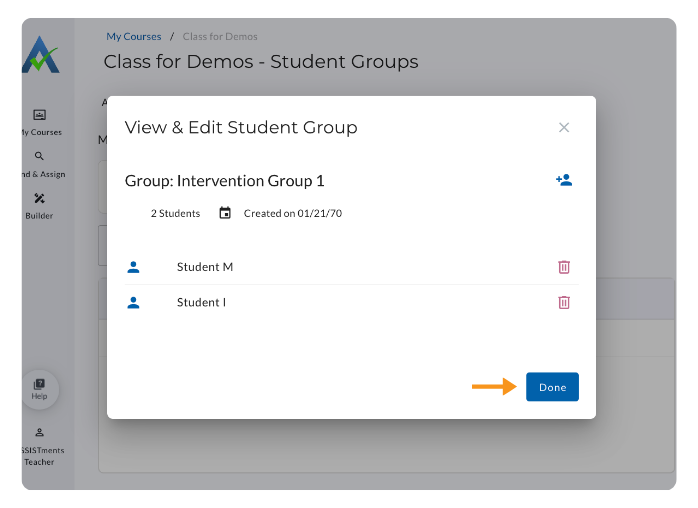This screenshot has height=508, width=698.
Task: Open the Help button
Action: click(x=40, y=389)
